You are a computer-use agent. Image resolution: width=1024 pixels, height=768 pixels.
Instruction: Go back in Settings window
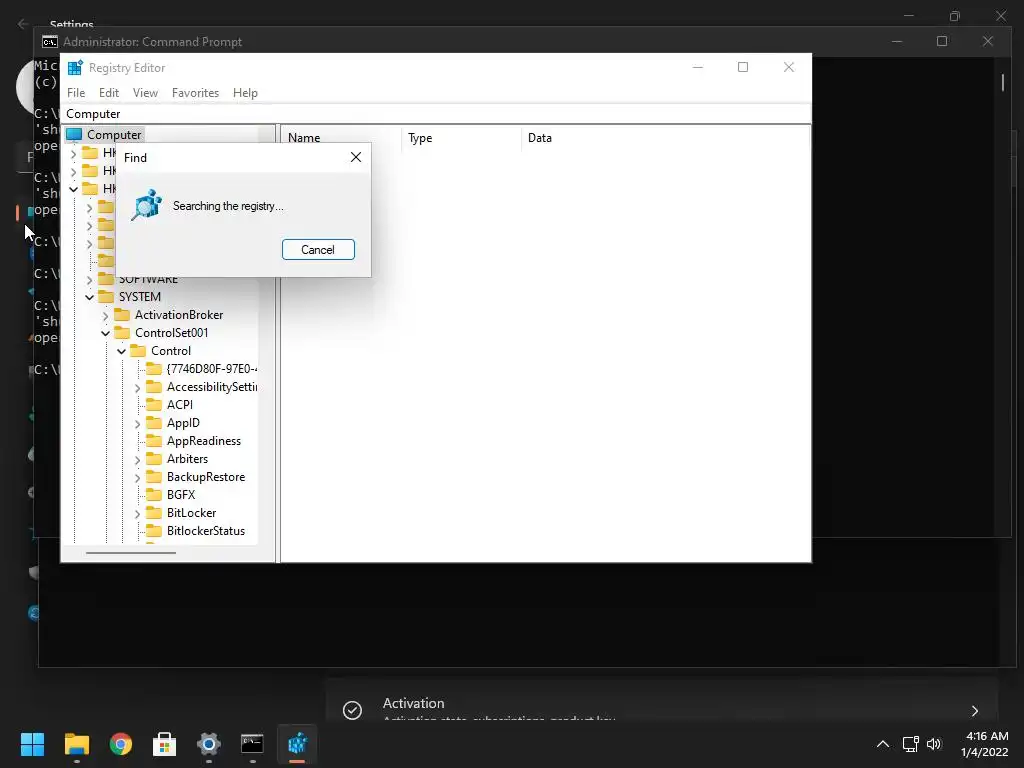click(x=23, y=24)
